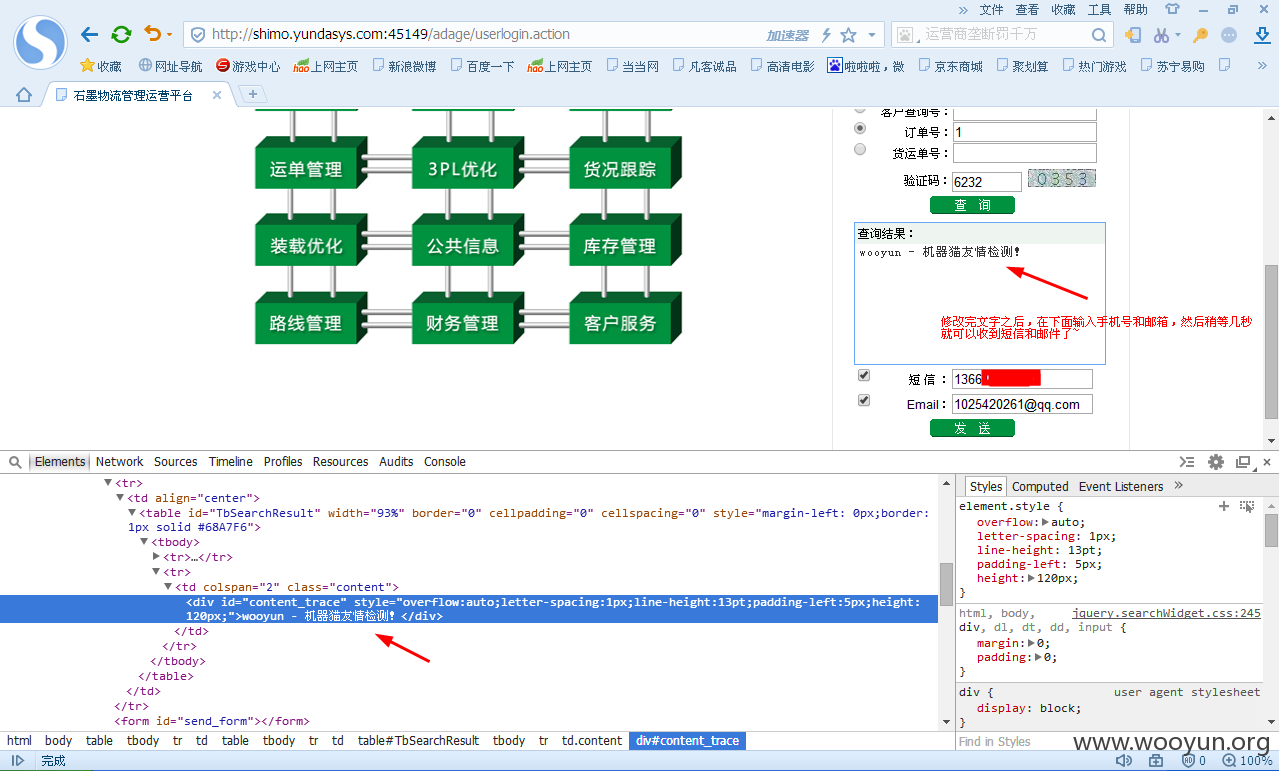
Task: Select the 订单号 radio button
Action: point(860,129)
